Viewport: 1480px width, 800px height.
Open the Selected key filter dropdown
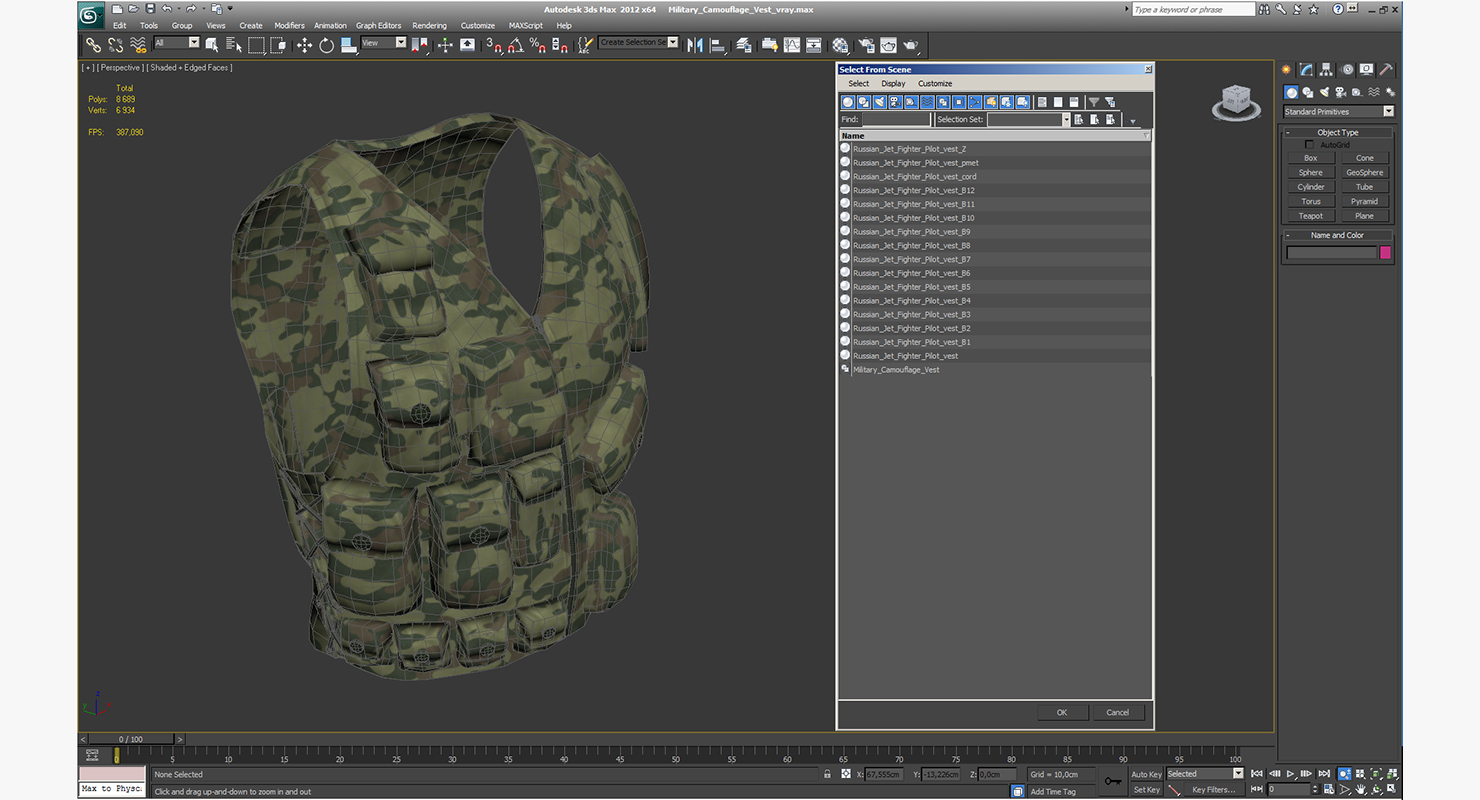pos(1238,773)
